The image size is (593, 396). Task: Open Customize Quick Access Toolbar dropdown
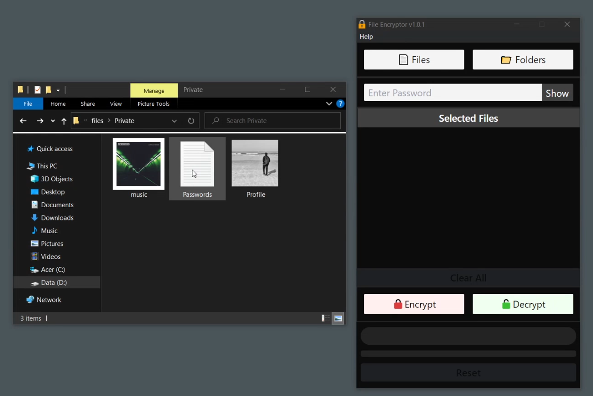[x=58, y=90]
